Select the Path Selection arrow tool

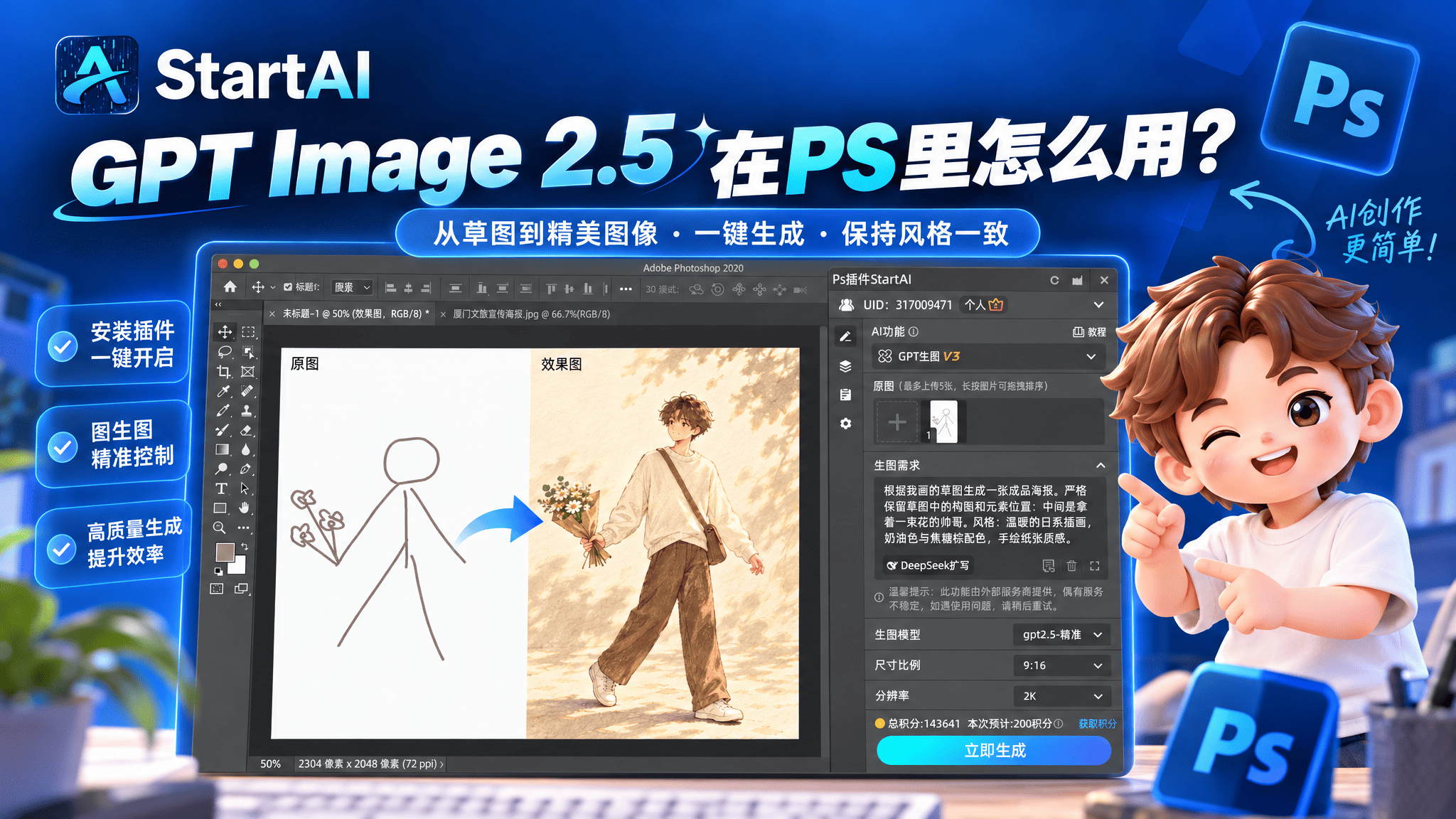245,488
